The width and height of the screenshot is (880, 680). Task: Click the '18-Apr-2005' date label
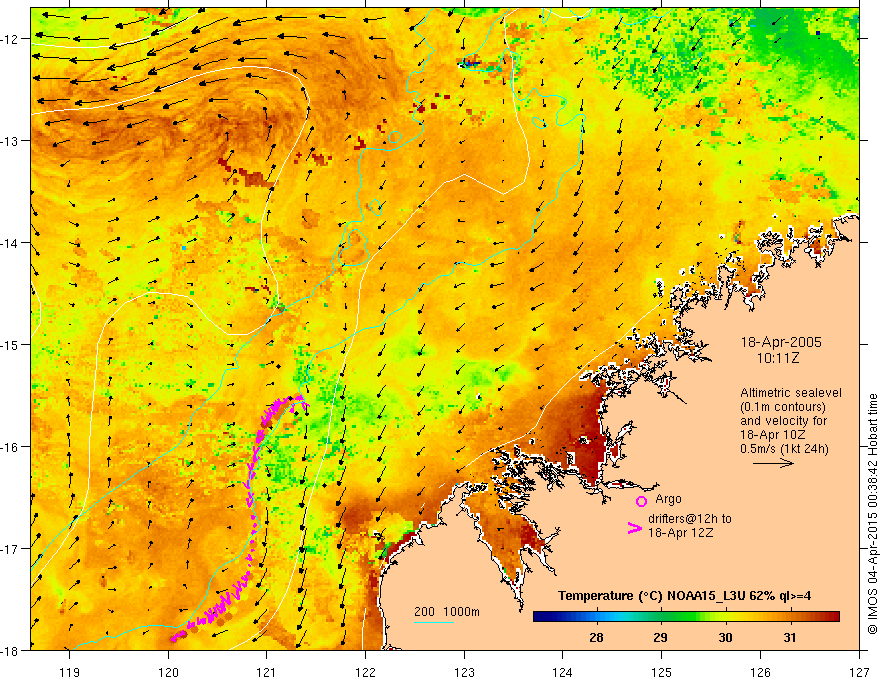click(x=781, y=342)
